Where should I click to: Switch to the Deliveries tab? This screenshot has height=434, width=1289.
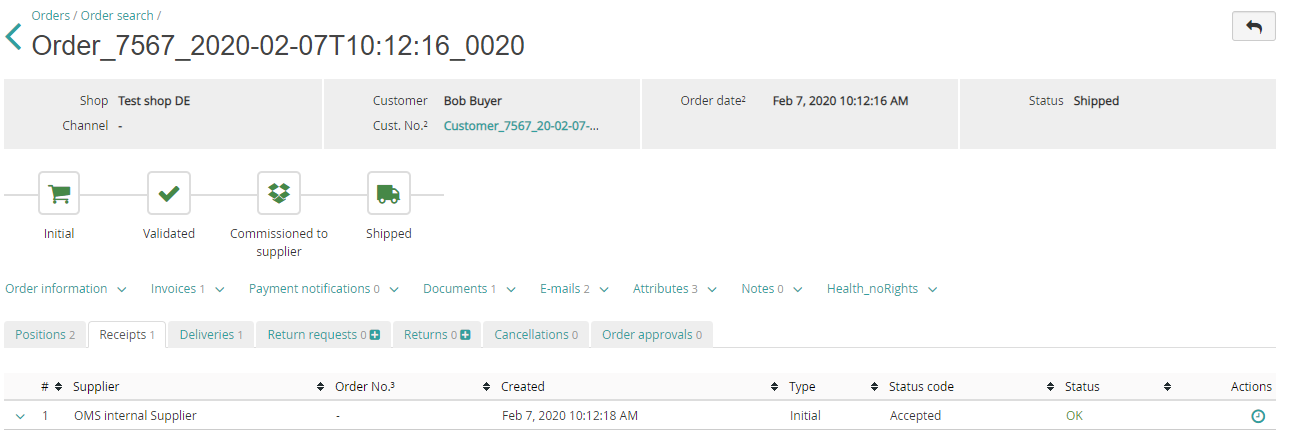click(211, 335)
